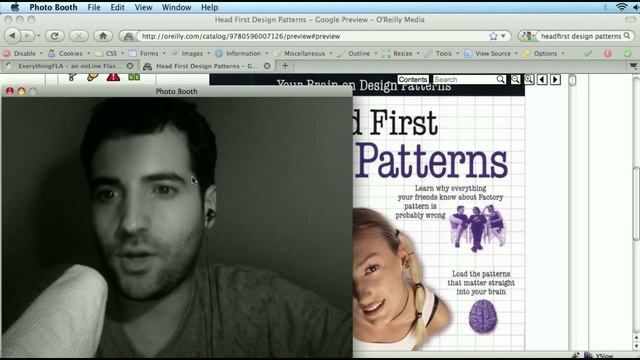Expand the Outline dropdown

[x=357, y=53]
